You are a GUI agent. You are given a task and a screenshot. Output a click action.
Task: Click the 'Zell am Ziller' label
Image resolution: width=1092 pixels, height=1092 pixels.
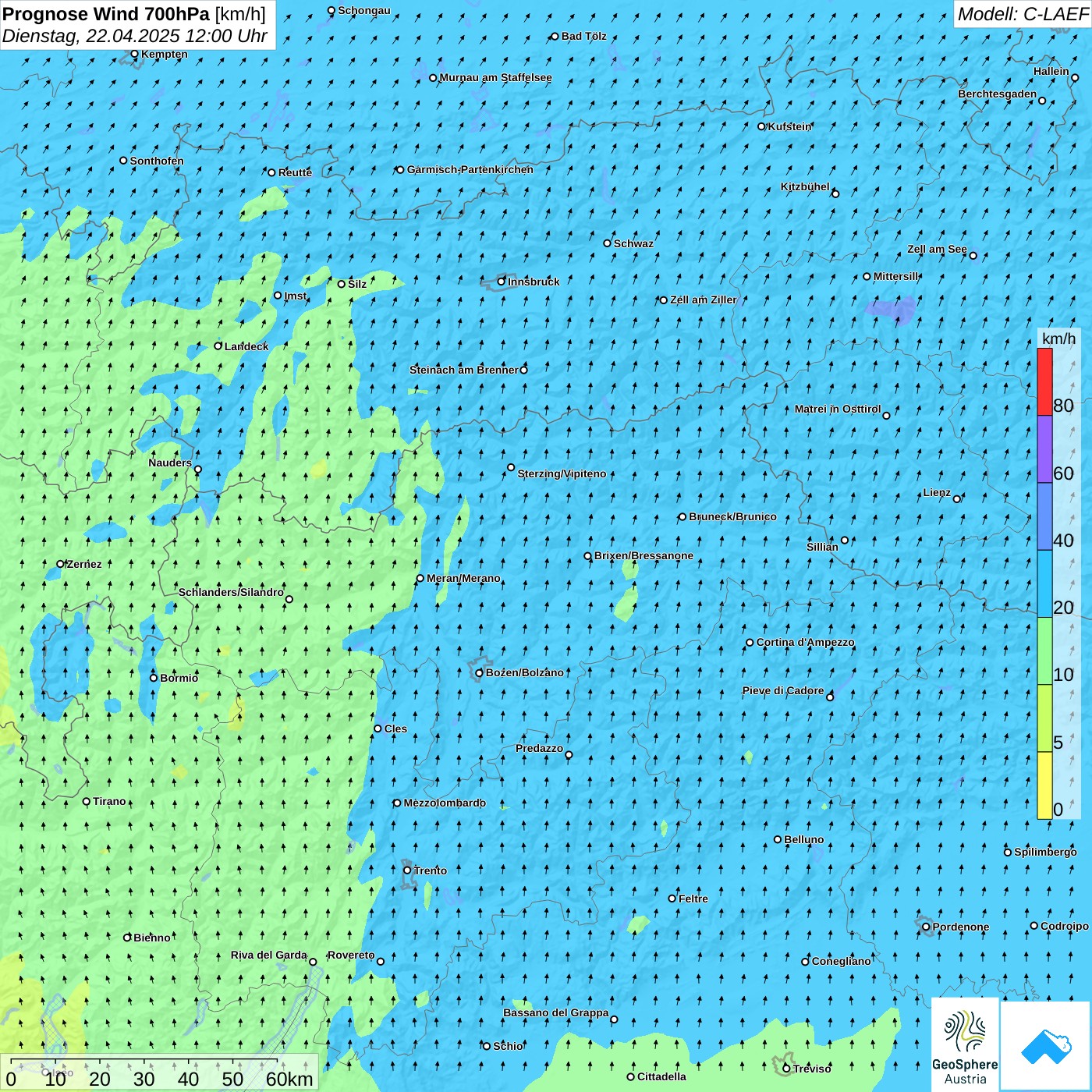704,300
